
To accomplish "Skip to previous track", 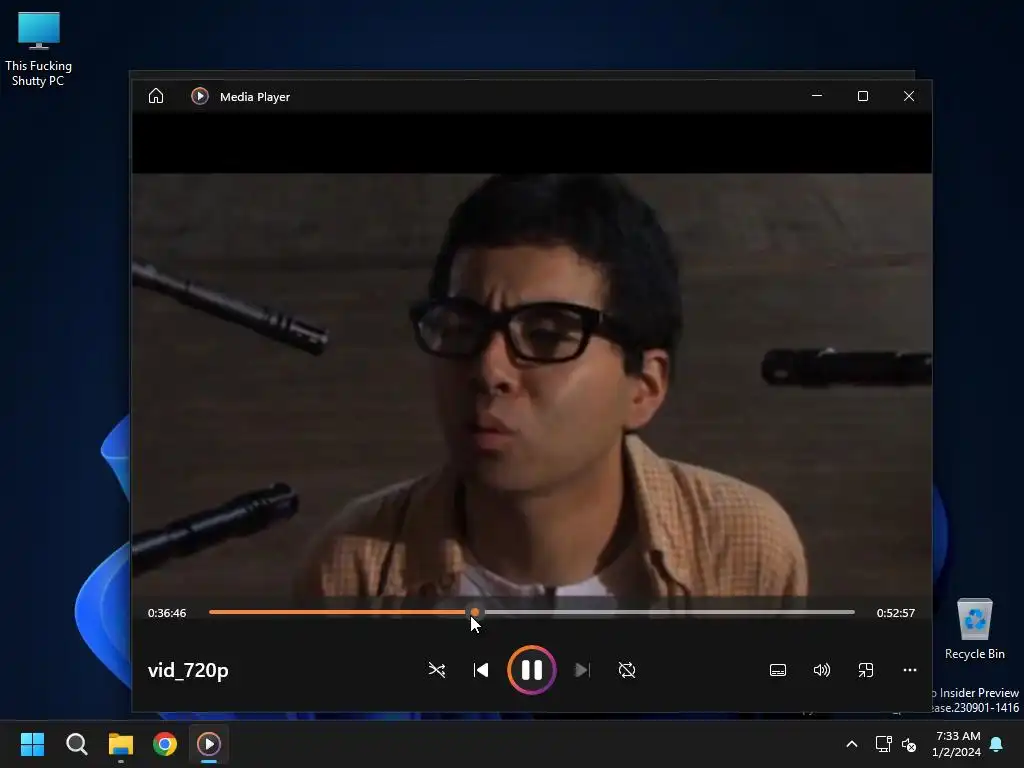I will coord(481,670).
